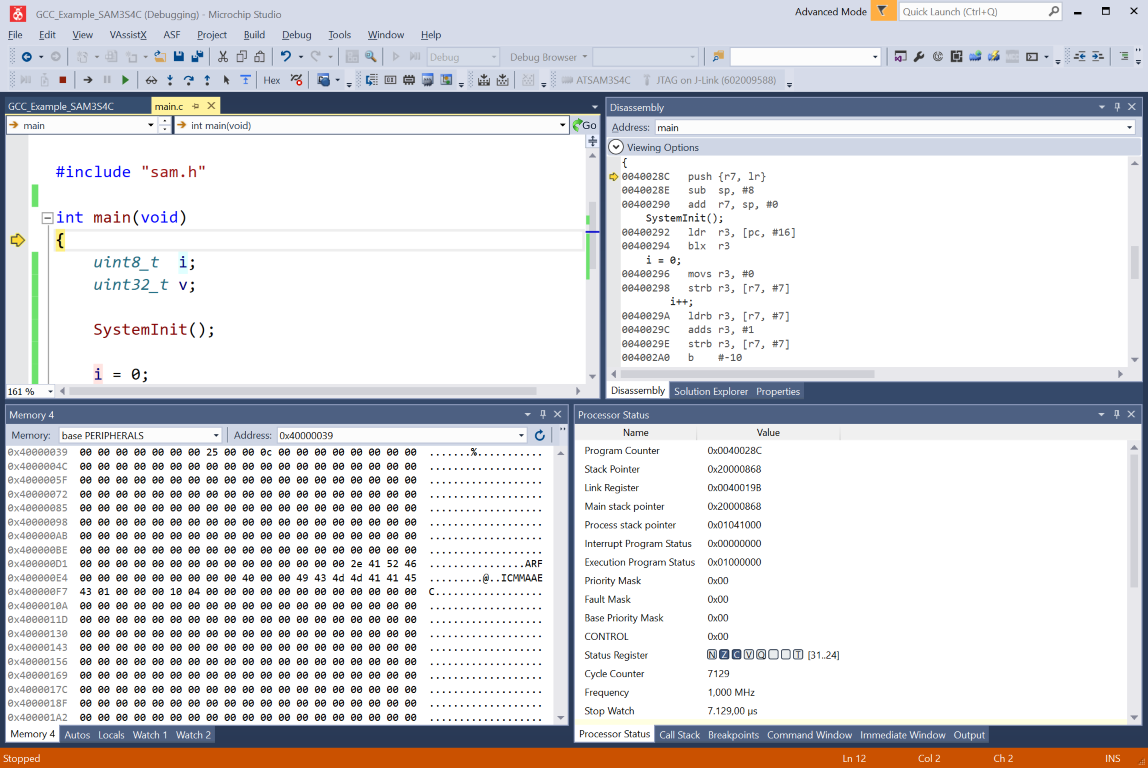Switch to the Call Stack tab
This screenshot has width=1148, height=768.
coord(679,734)
